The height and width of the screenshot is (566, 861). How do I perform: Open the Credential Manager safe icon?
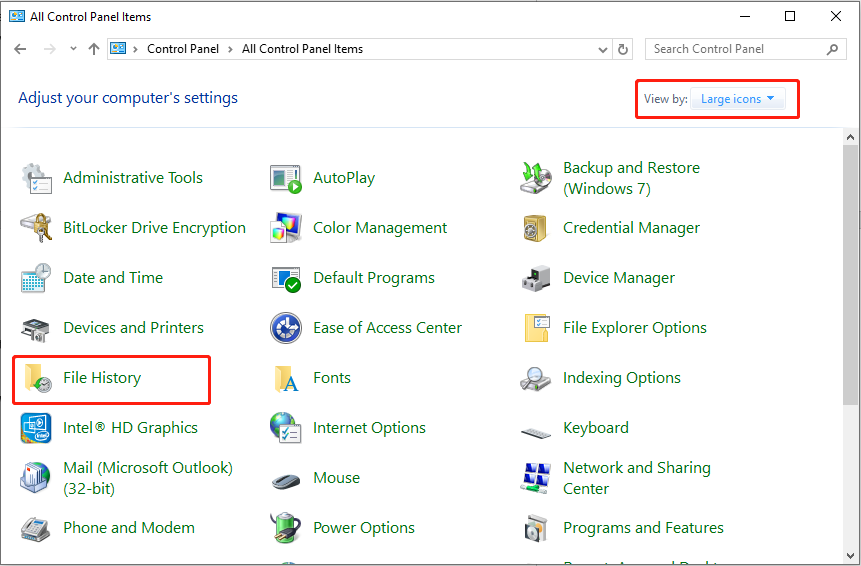pos(535,228)
